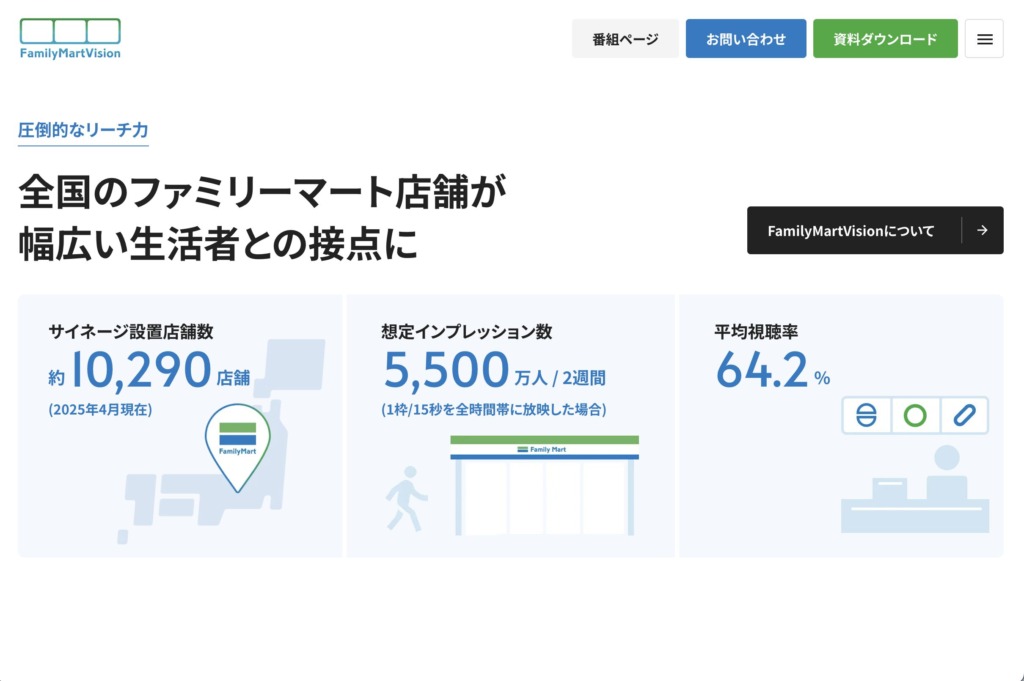Screen dimensions: 1024x681
Task: Open the hamburger menu
Action: 984,39
